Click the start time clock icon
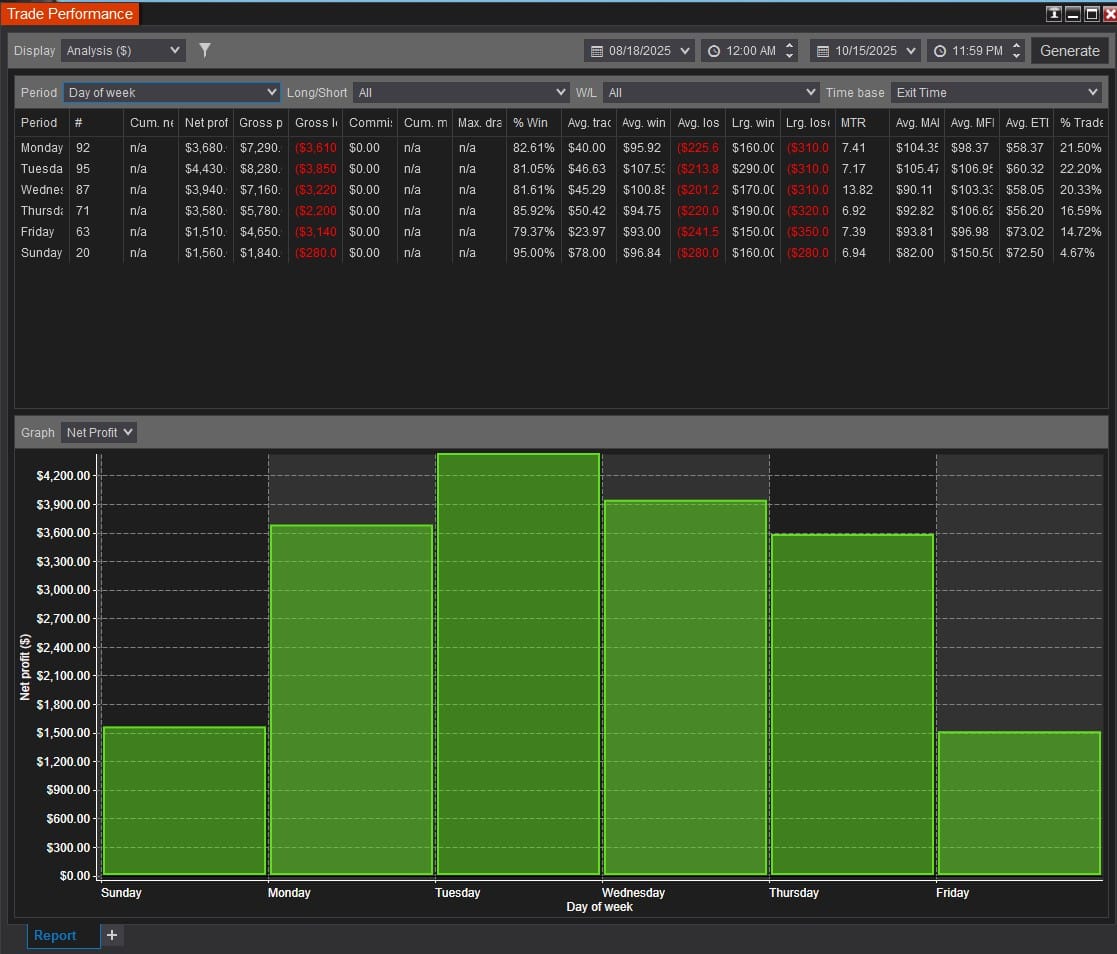Screen dimensions: 1117x954 tap(714, 51)
